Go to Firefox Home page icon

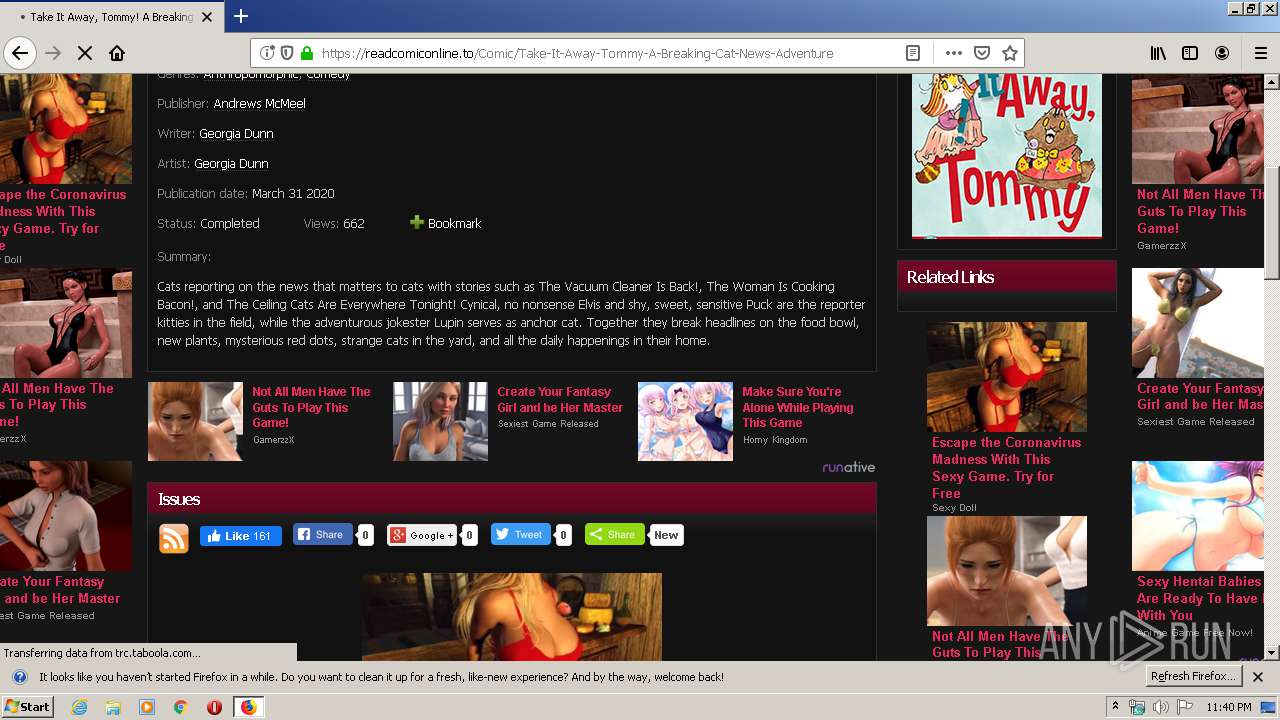tap(117, 53)
